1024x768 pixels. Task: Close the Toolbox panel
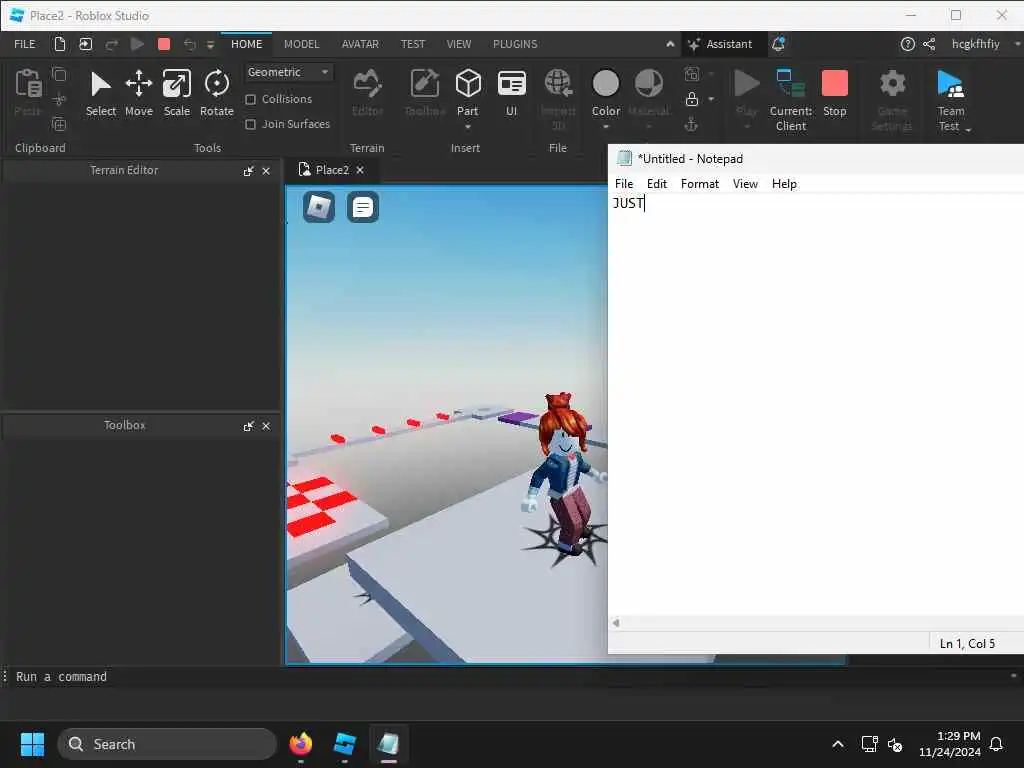coord(266,426)
